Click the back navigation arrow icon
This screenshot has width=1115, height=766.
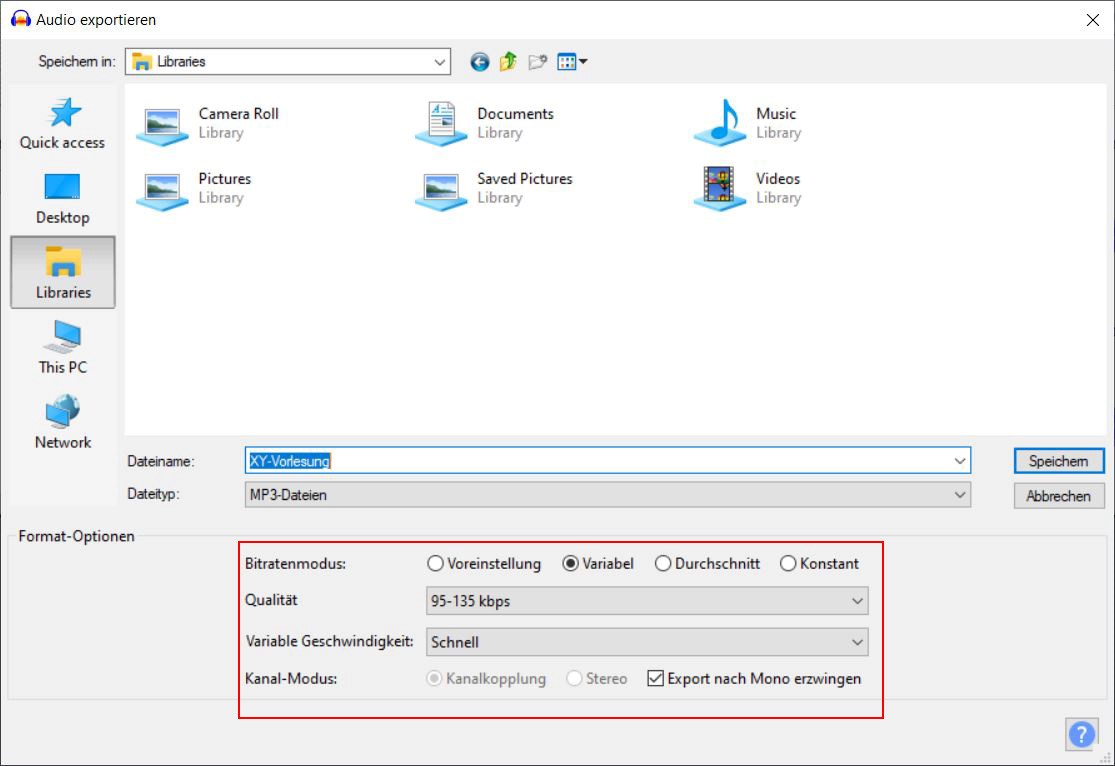pyautogui.click(x=480, y=62)
